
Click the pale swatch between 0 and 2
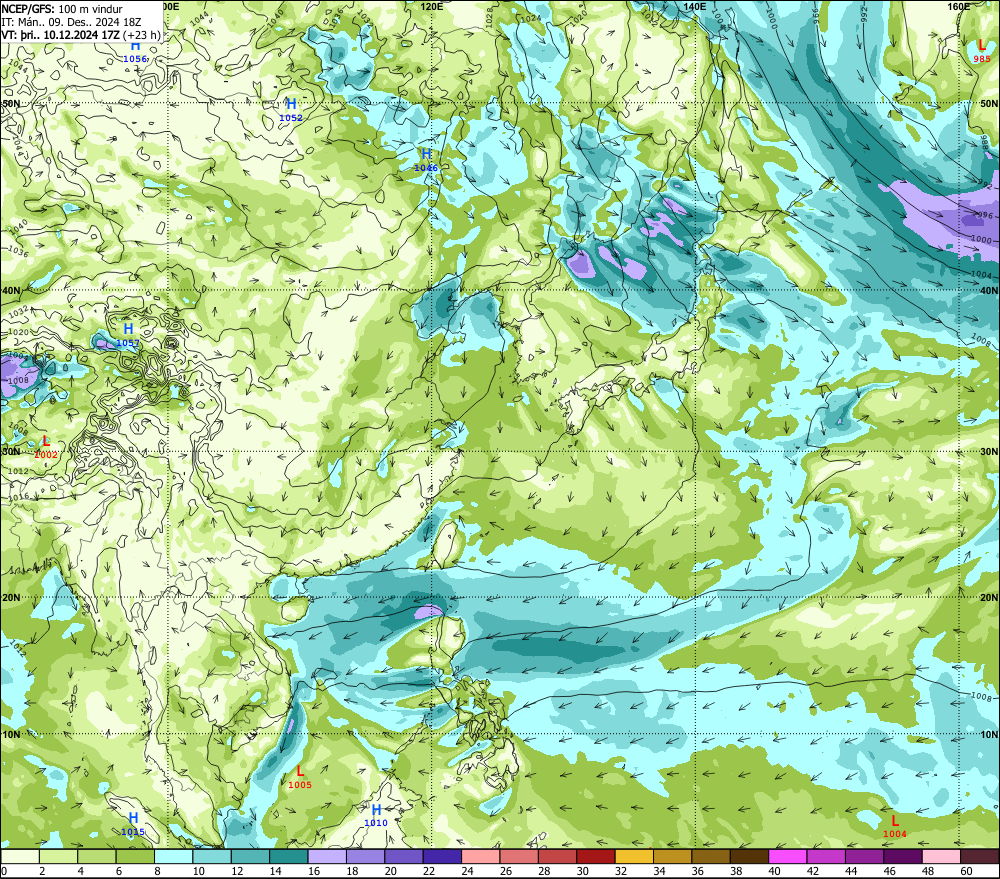point(20,856)
